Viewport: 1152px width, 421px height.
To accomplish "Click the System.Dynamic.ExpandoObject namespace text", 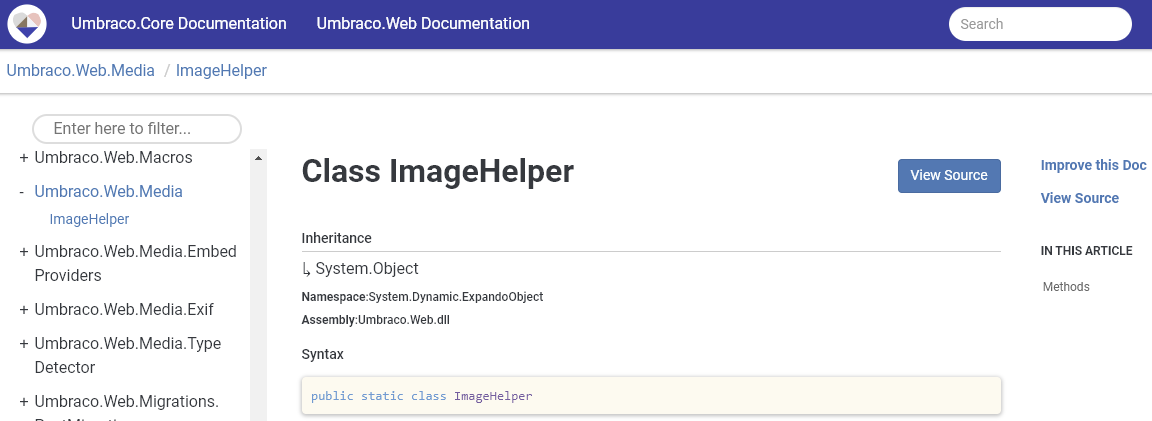I will [x=456, y=297].
